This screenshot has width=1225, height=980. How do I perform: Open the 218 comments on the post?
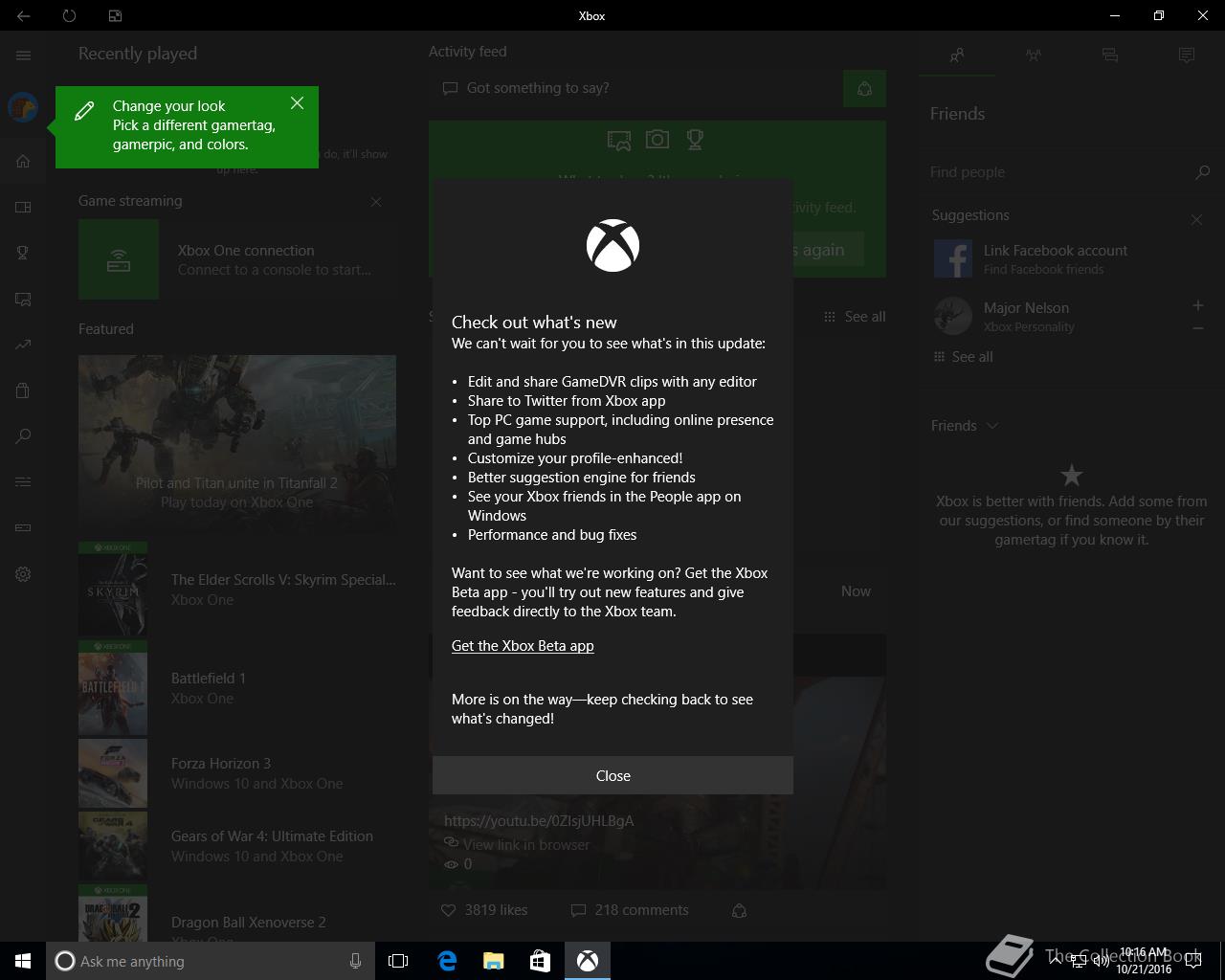point(630,910)
